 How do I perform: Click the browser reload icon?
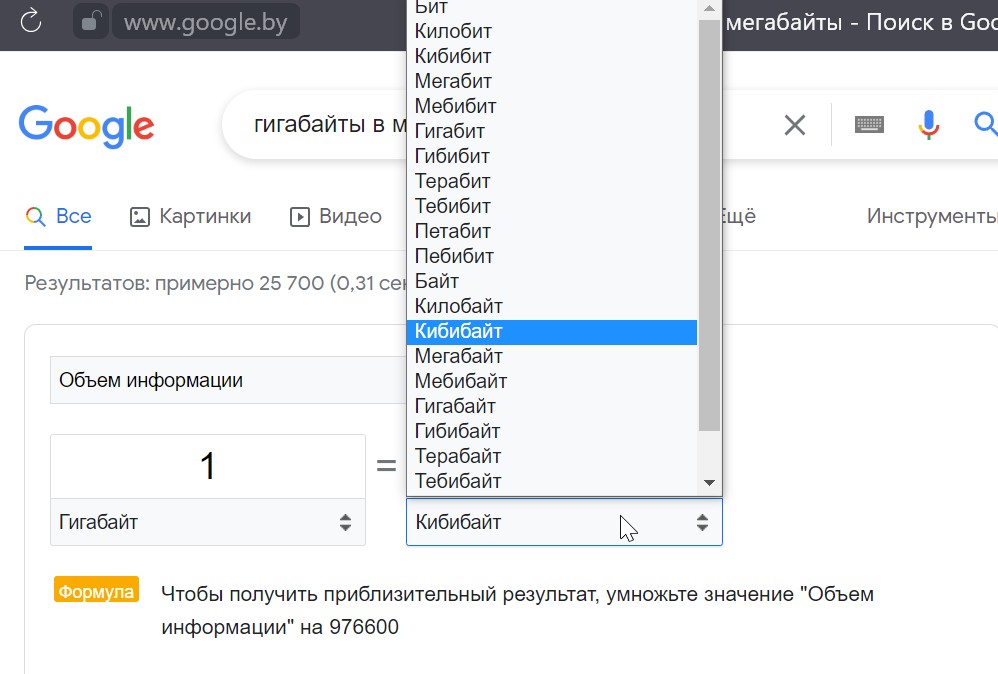tap(31, 21)
